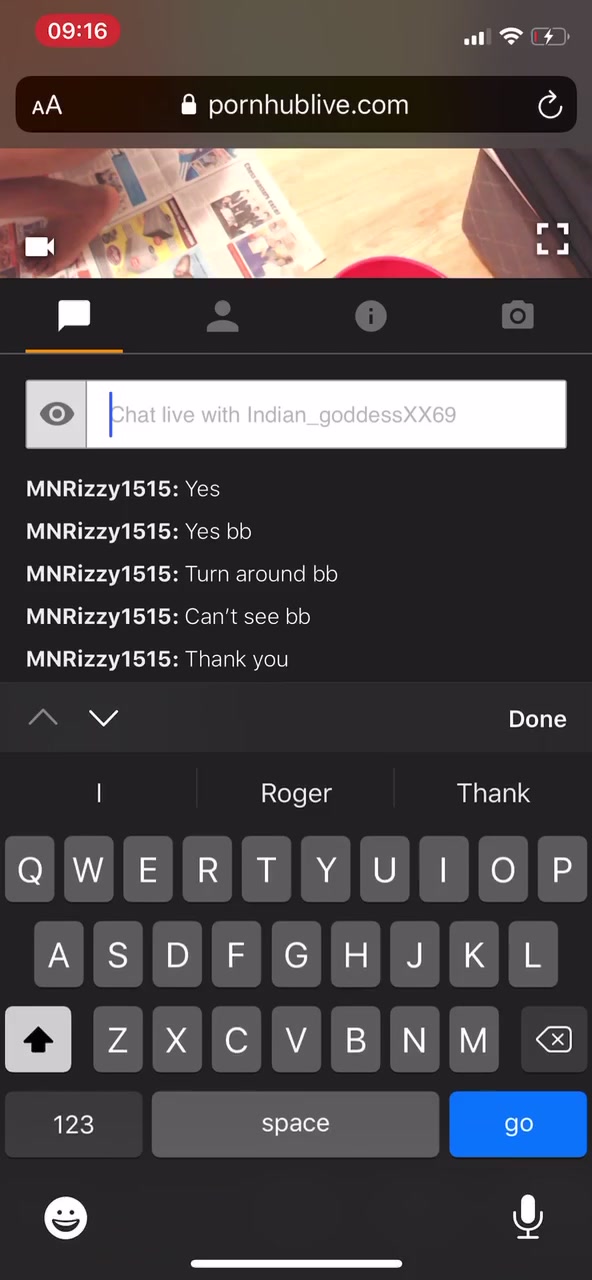Toggle the eye visibility button beside chat
Screen dimensions: 592x1280
tap(57, 414)
